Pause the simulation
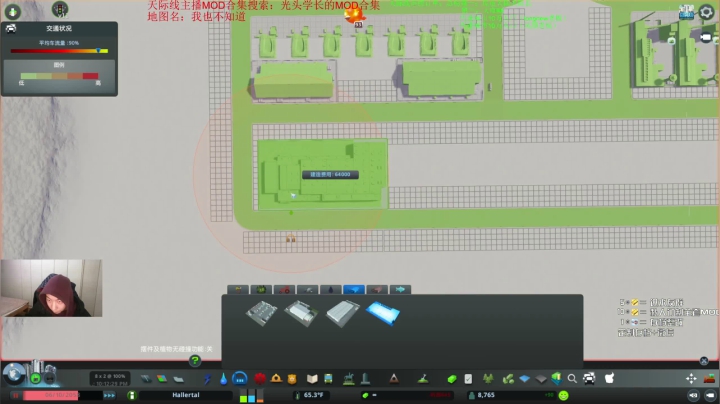This screenshot has width=720, height=404. (16, 395)
